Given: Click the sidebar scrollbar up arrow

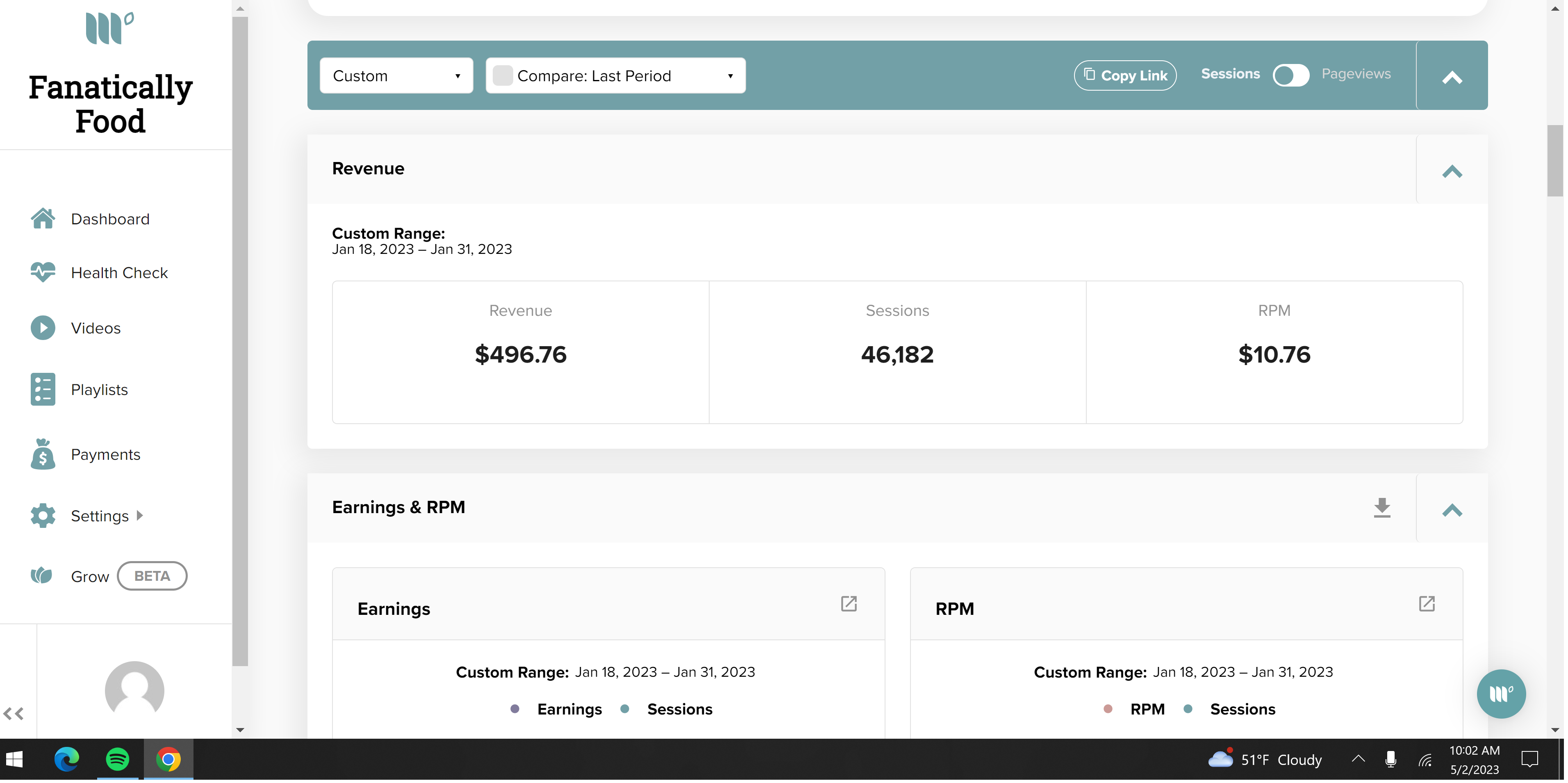Looking at the screenshot, I should click(240, 9).
